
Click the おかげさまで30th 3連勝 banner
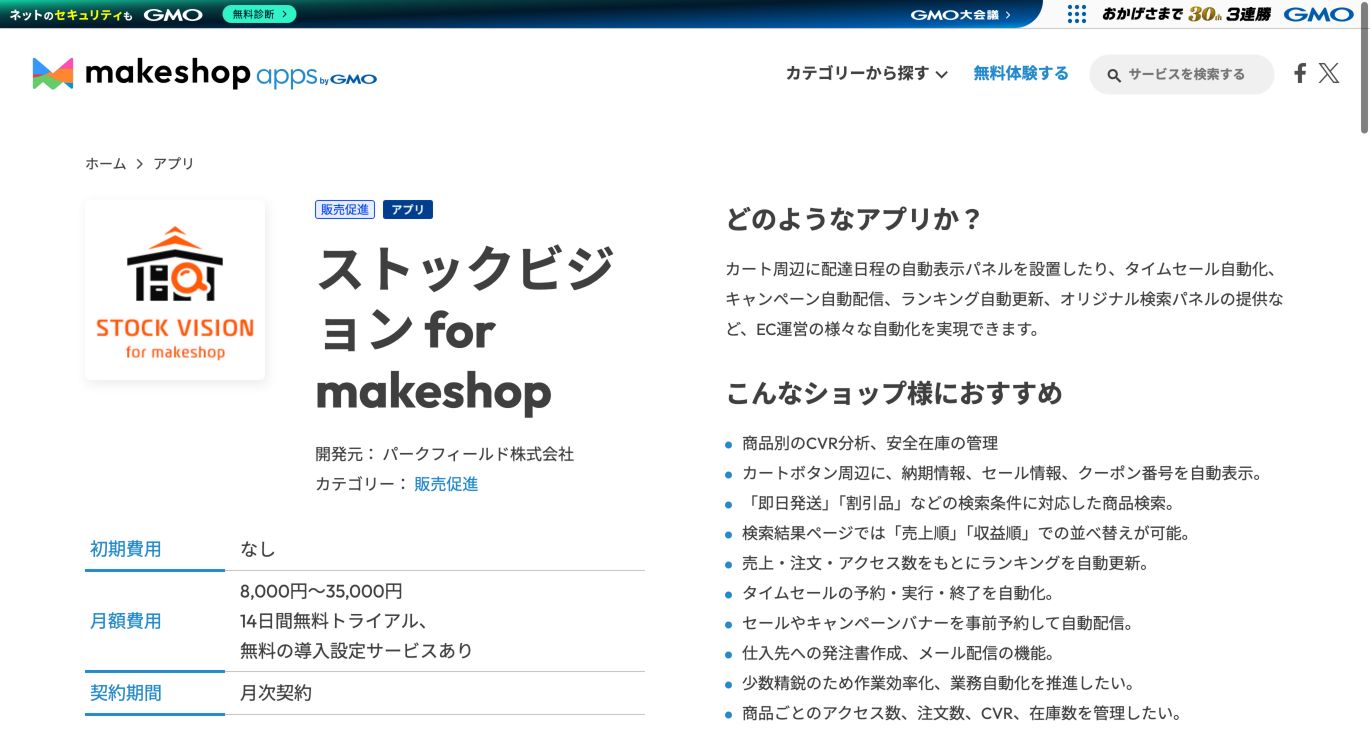[1187, 14]
